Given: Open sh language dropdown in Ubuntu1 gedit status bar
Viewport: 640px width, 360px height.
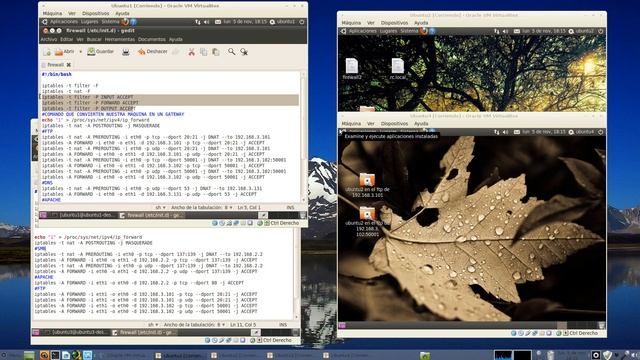Looking at the screenshot, I should 160,208.
